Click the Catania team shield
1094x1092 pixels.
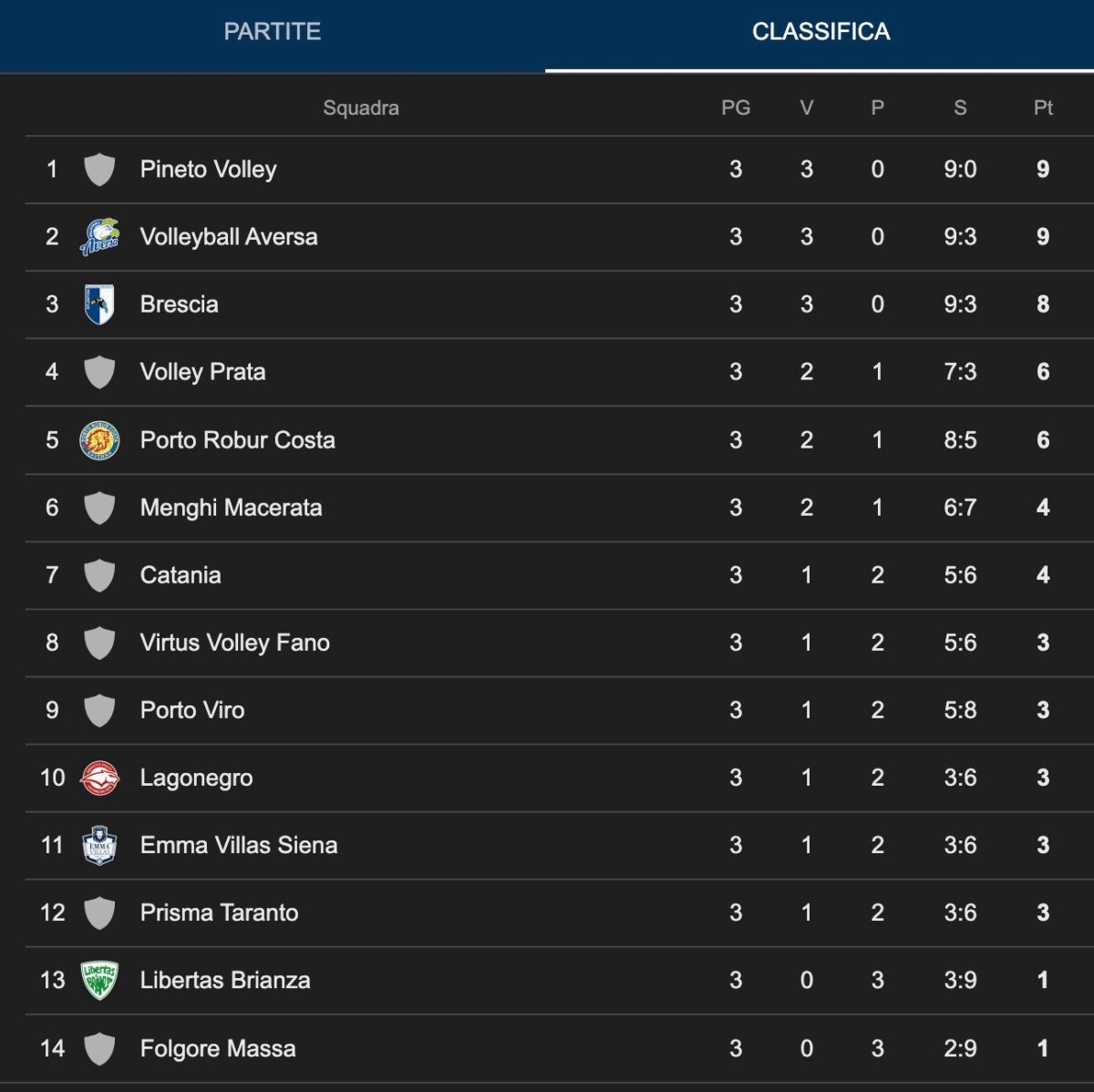tap(100, 575)
